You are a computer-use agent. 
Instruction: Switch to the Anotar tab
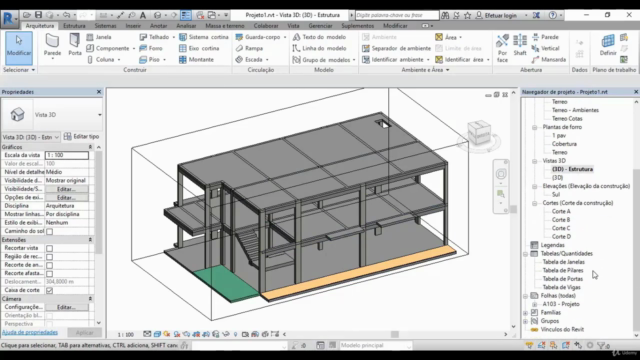point(158,26)
